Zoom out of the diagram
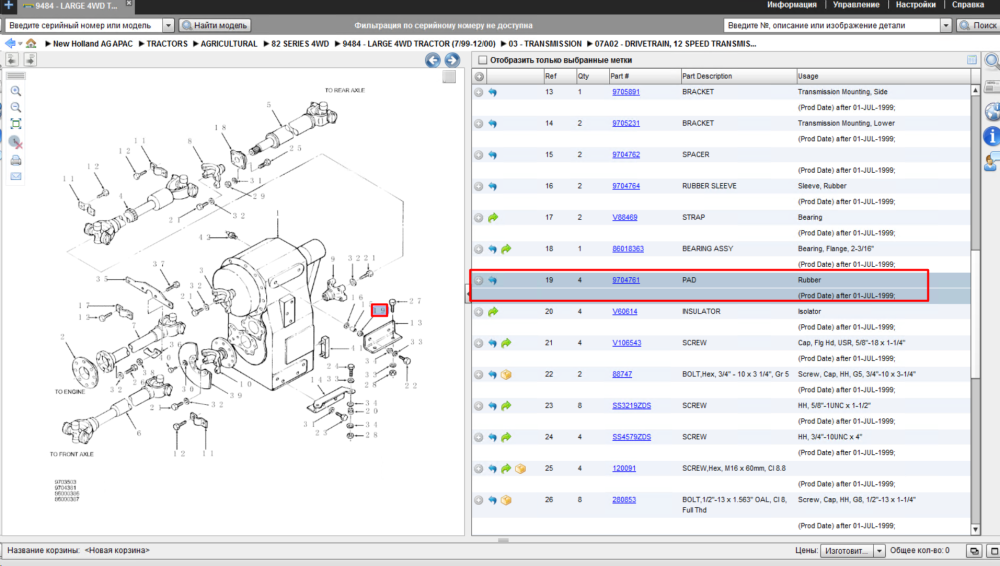Screen dimensions: 1000x566 click(x=16, y=107)
